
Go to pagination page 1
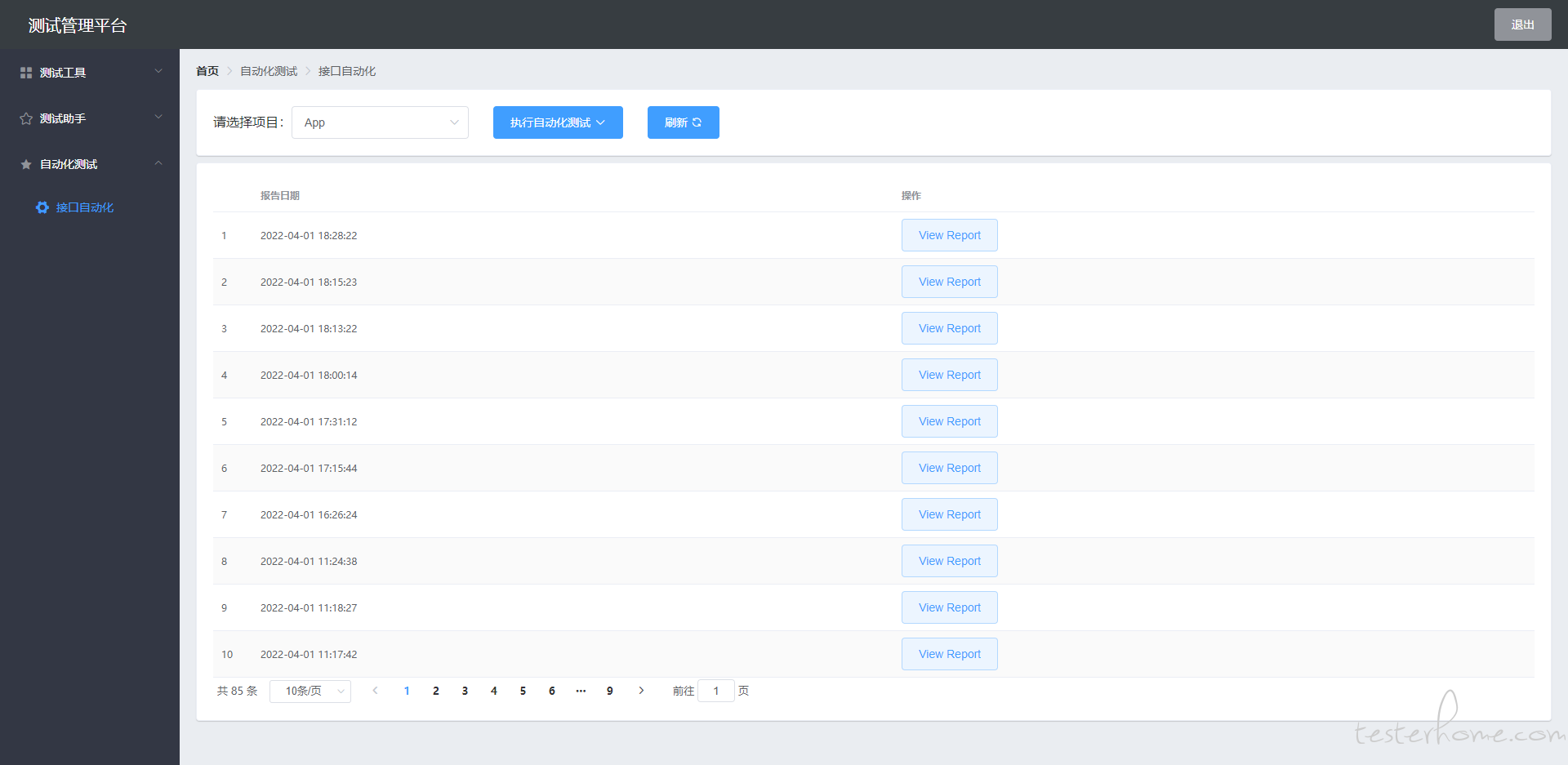click(407, 691)
